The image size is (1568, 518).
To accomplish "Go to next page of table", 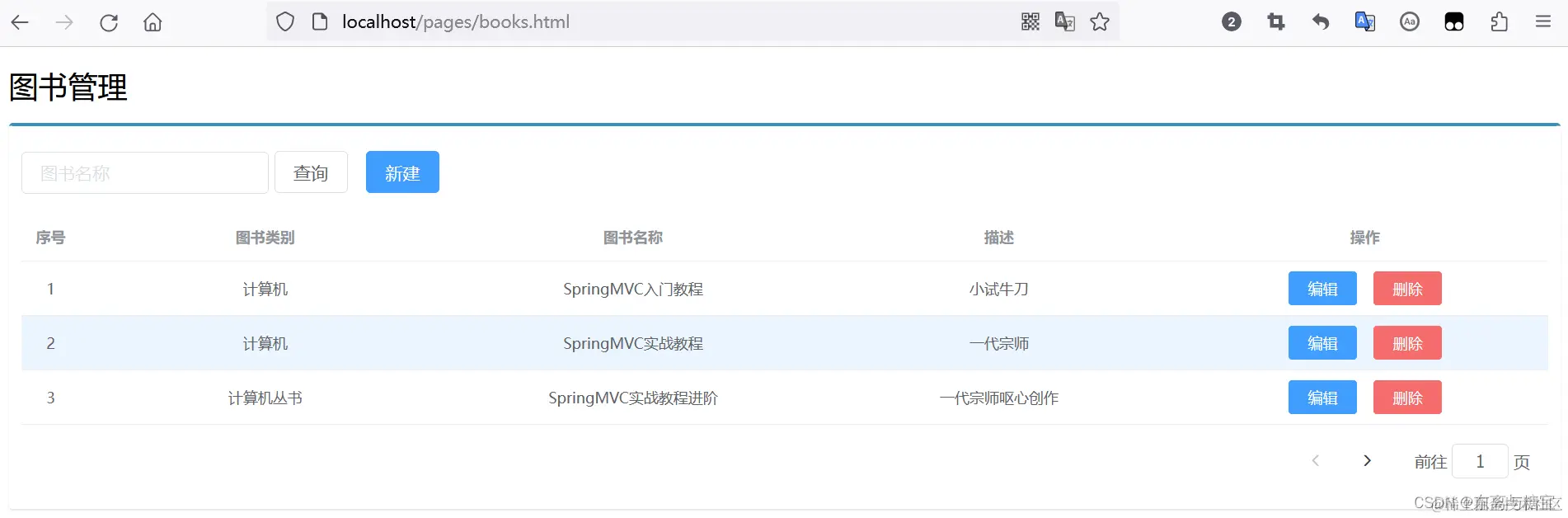I will (x=1367, y=461).
